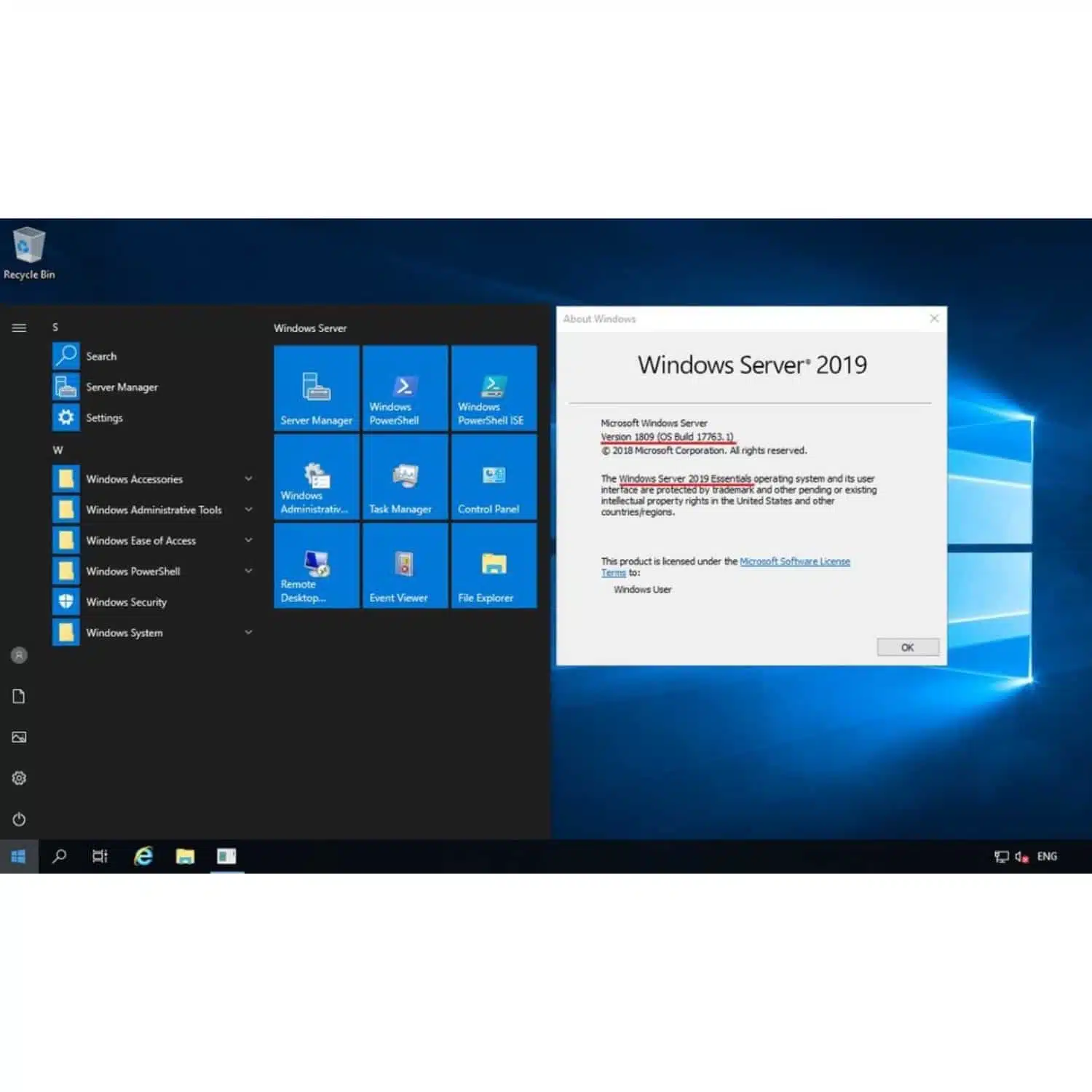
Task: Close the About Windows dialog
Action: pos(934,319)
